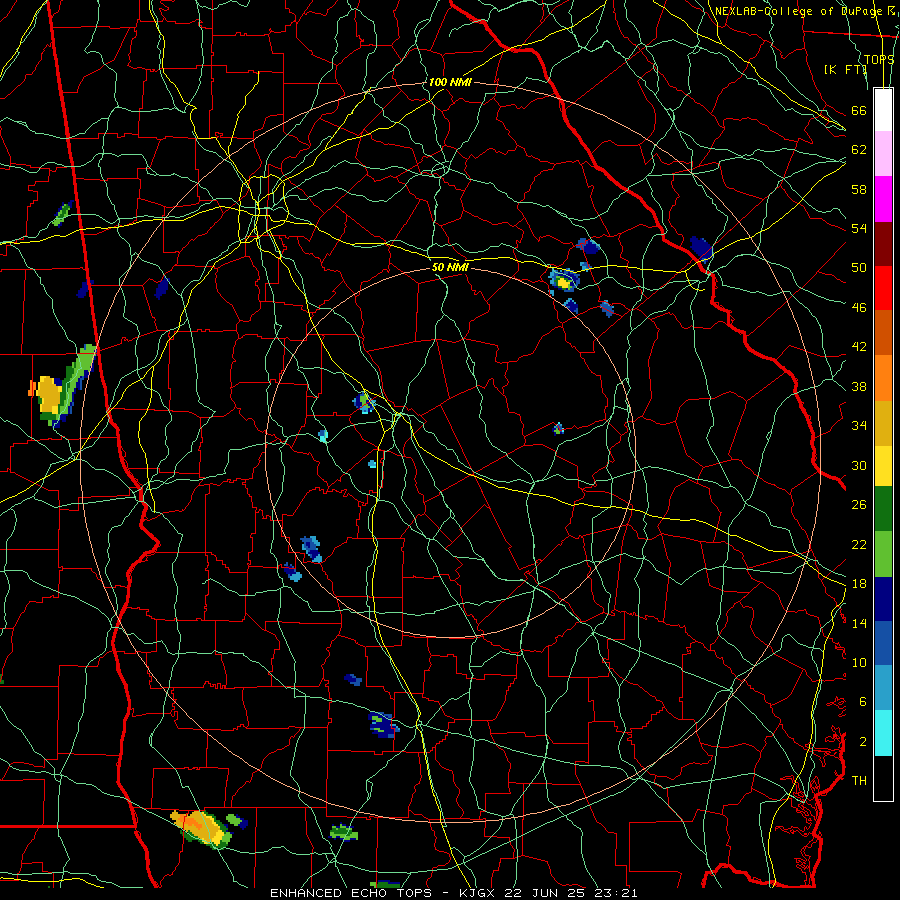Click the "22" legend value
This screenshot has height=900, width=900.
point(859,544)
